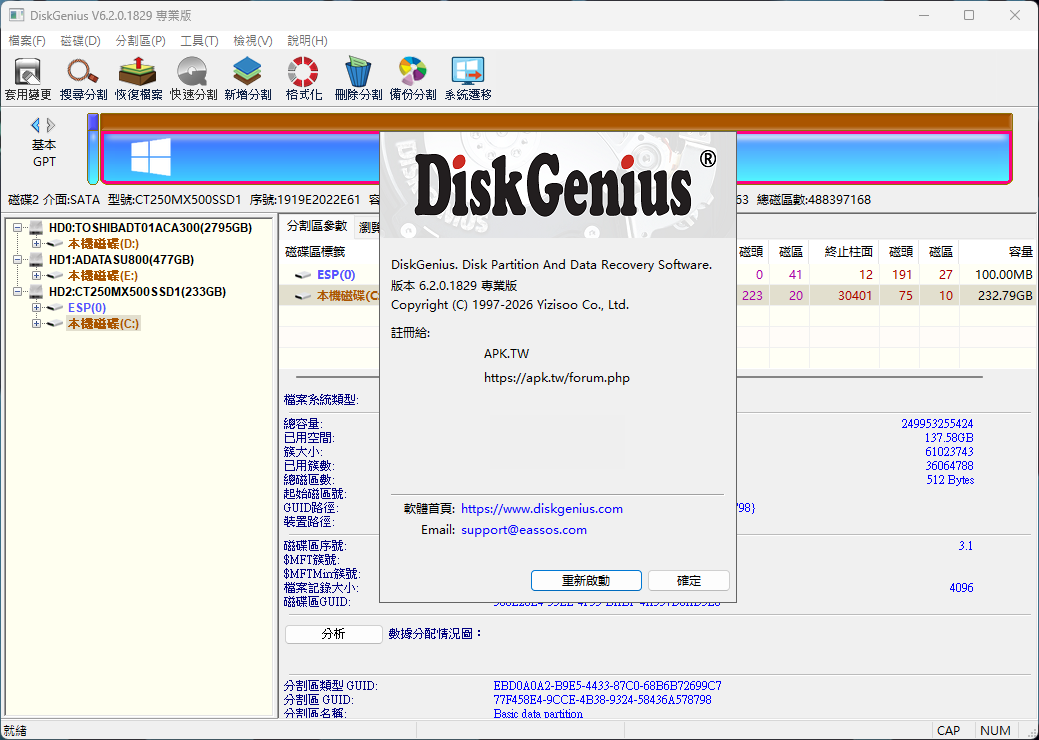Open the 檢視(V) menu
This screenshot has height=740, width=1039.
253,41
